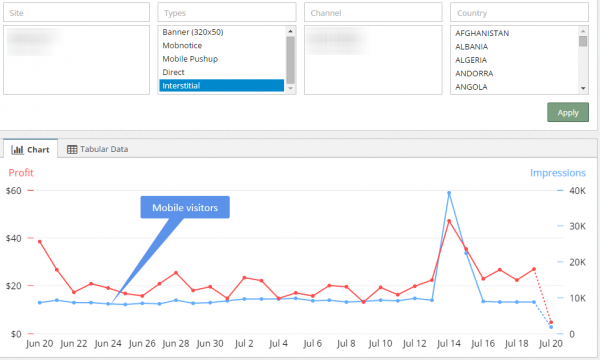Click Types list scroll up arrow

click(x=290, y=31)
